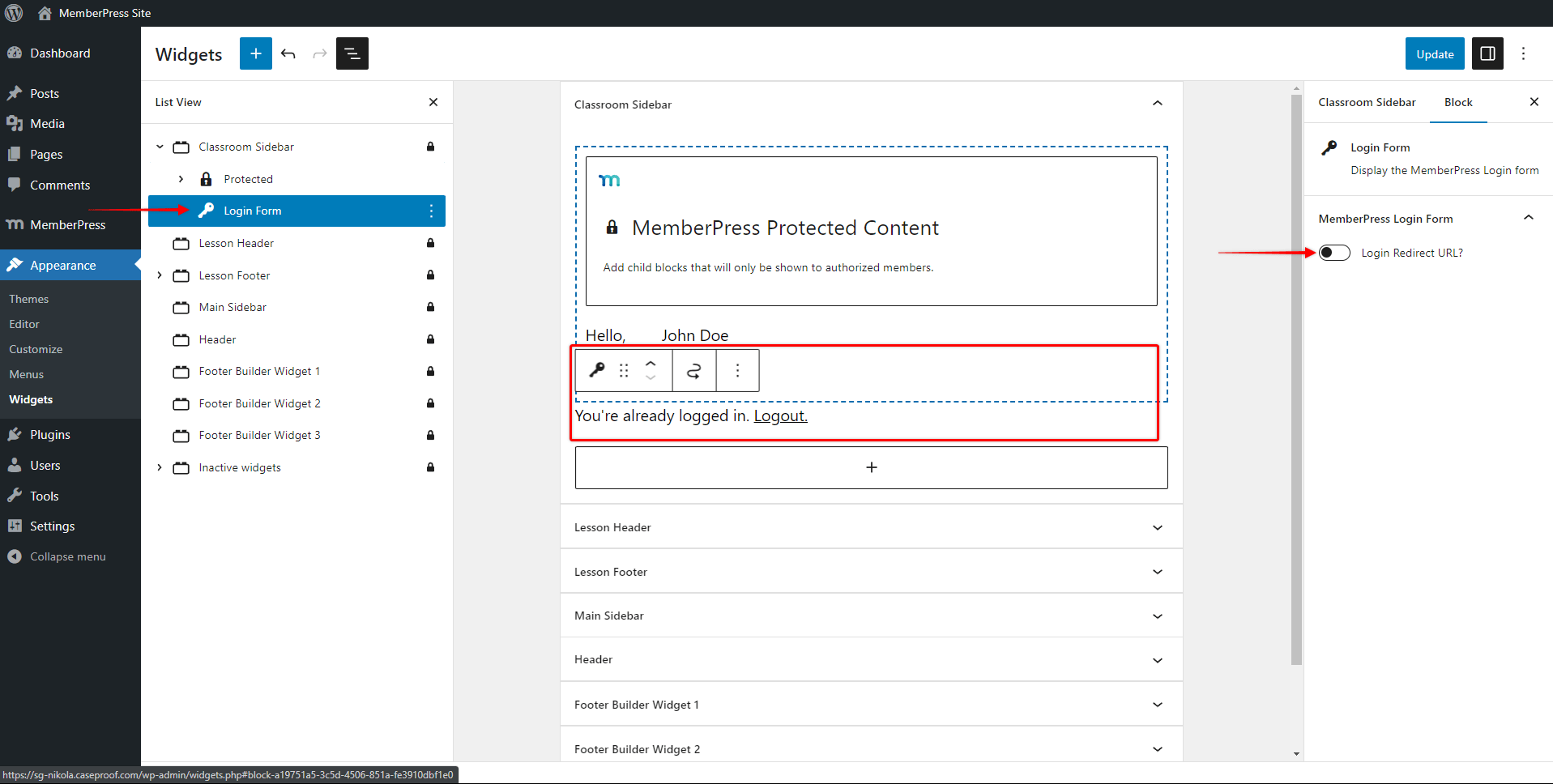Select Lesson Header in list view
The image size is (1553, 784).
[x=236, y=243]
